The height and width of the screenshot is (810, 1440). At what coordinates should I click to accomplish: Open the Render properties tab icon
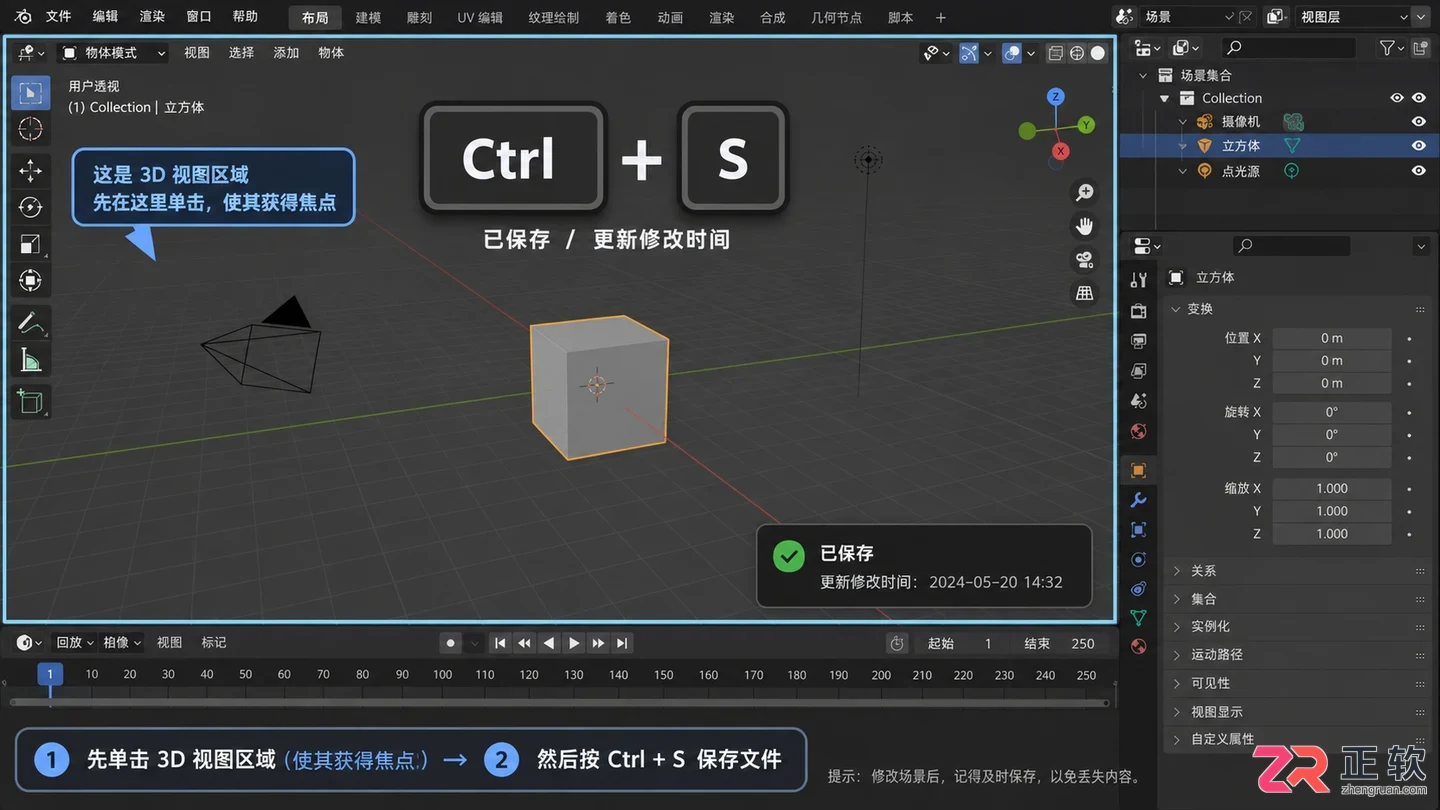tap(1138, 311)
